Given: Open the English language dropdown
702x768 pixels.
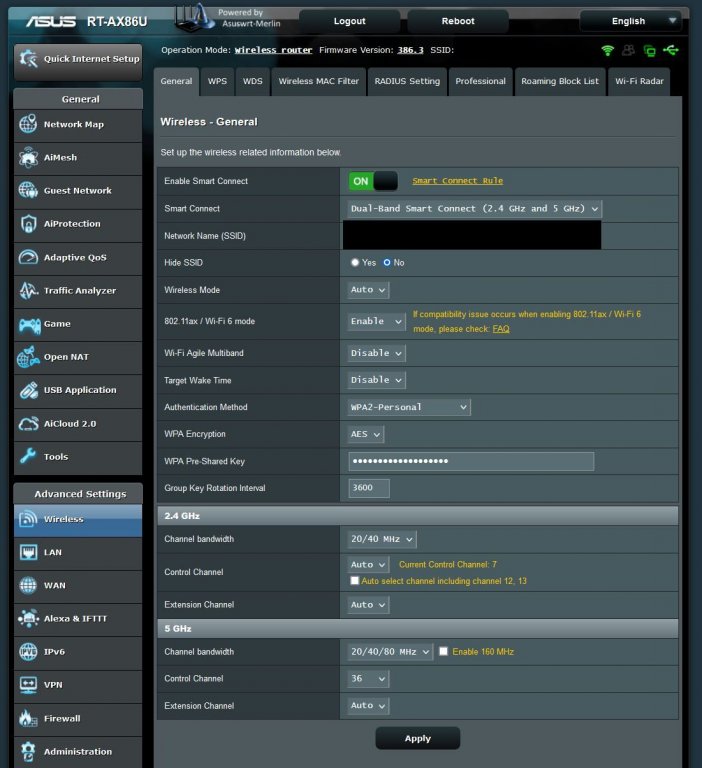Looking at the screenshot, I should coord(630,21).
